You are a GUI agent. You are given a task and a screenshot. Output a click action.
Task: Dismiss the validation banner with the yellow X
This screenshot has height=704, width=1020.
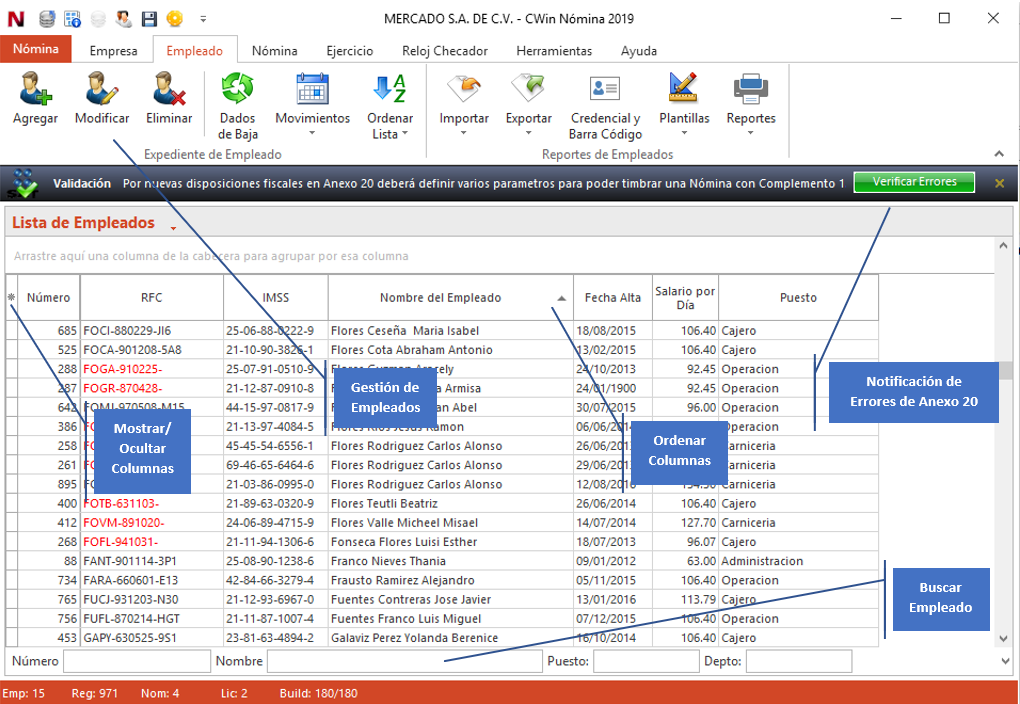tap(1000, 183)
